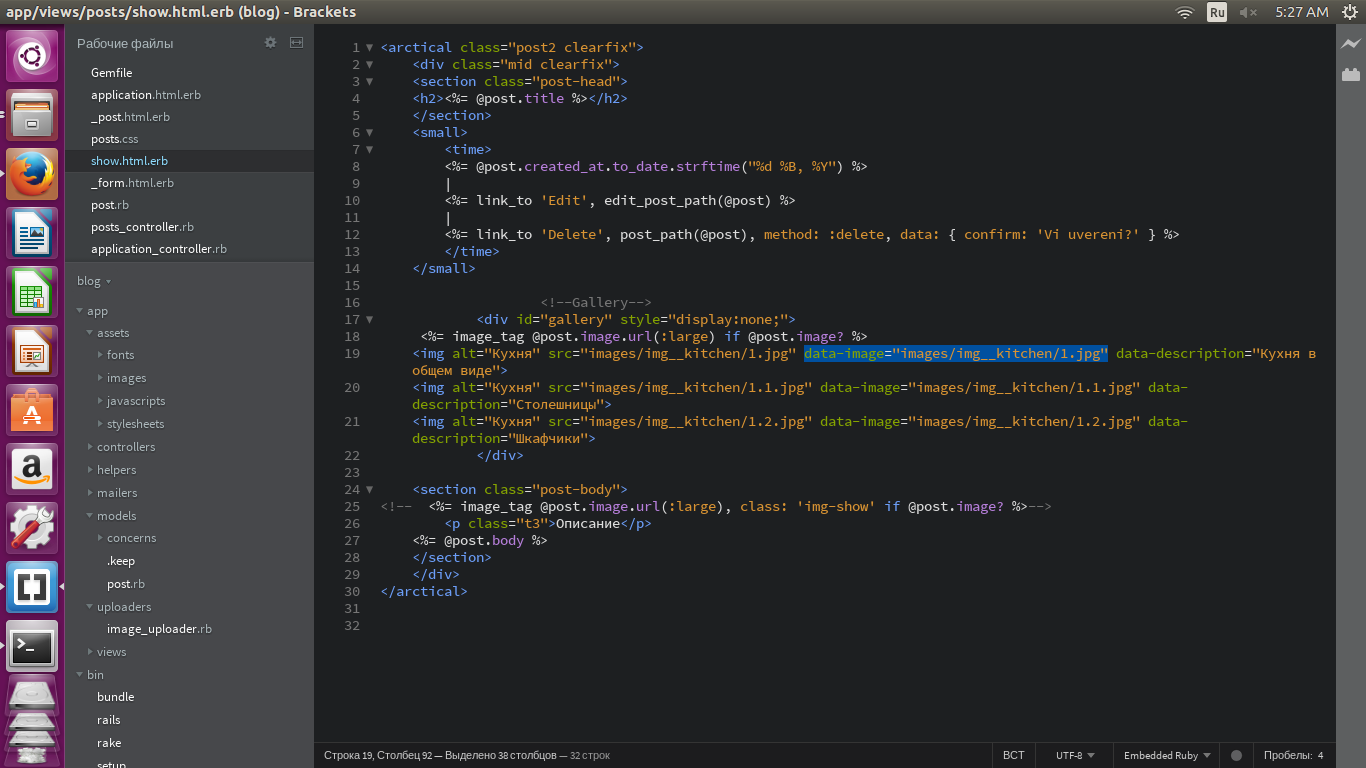Fold code at line 1 arrow
The height and width of the screenshot is (768, 1366).
click(x=369, y=48)
